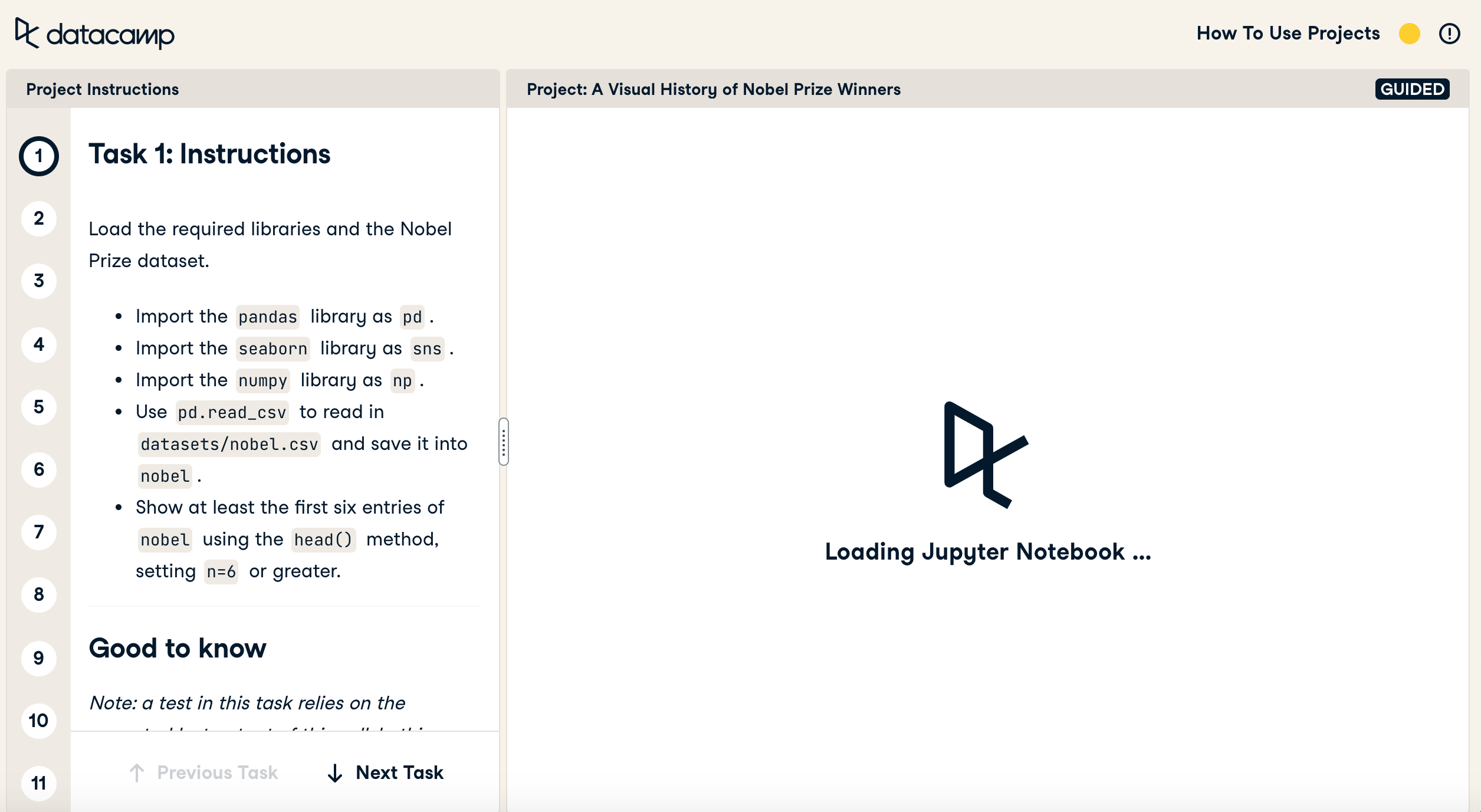The width and height of the screenshot is (1481, 812).
Task: Jump to task step 2
Action: click(x=39, y=219)
